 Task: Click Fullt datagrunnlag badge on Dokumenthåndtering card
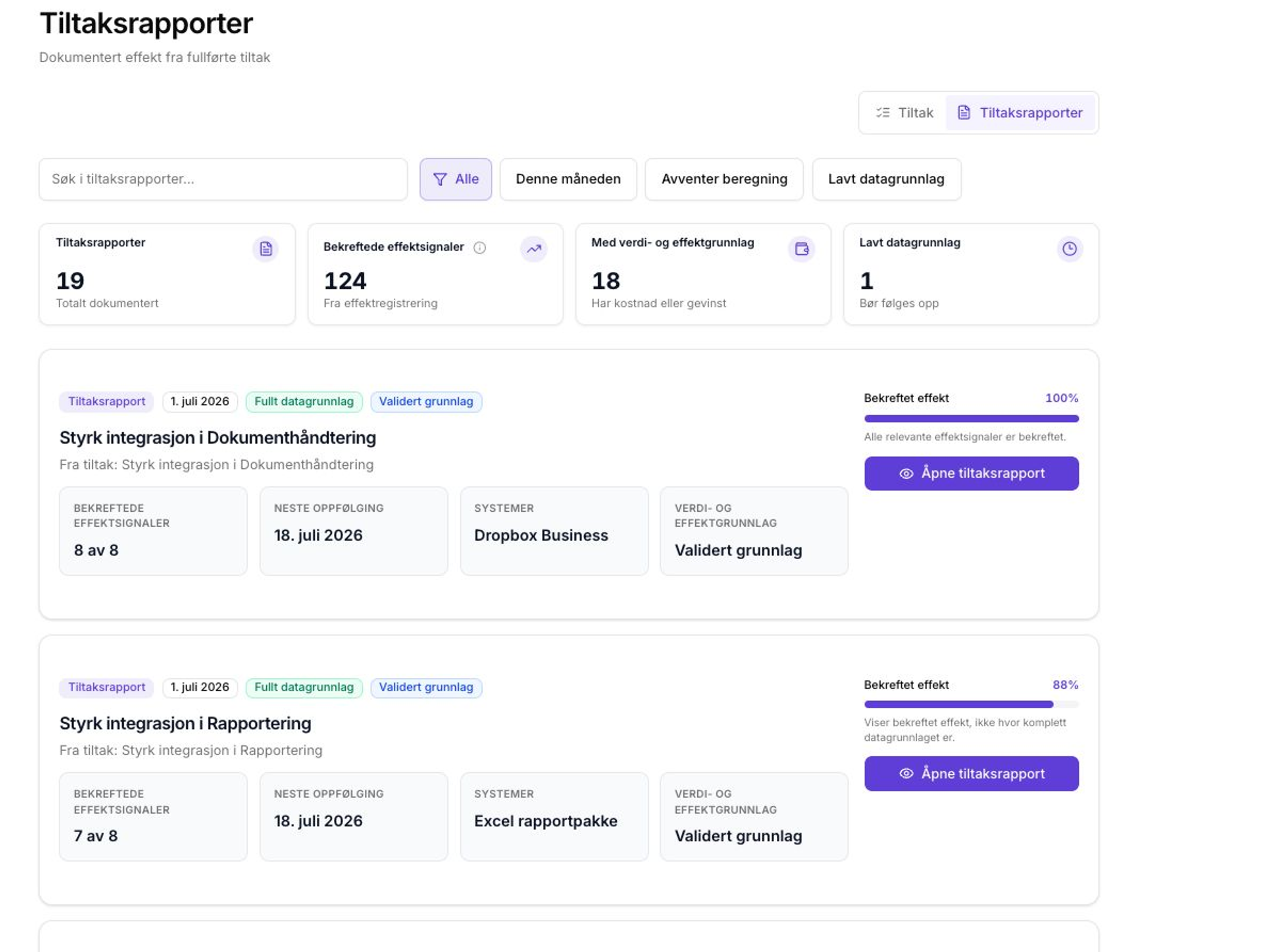(304, 402)
